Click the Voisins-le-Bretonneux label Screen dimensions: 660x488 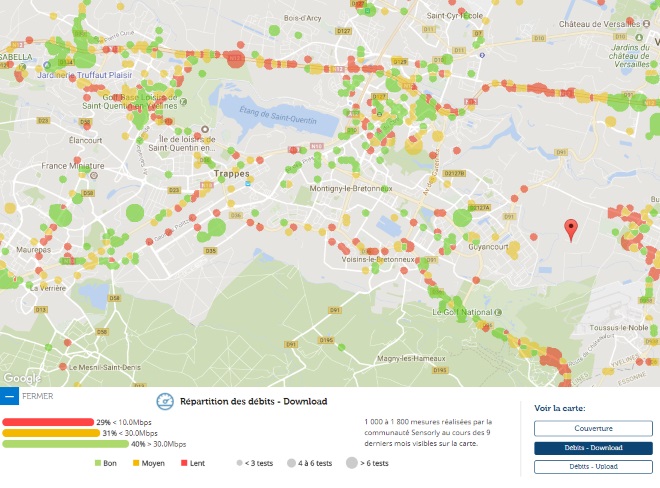[x=378, y=259]
